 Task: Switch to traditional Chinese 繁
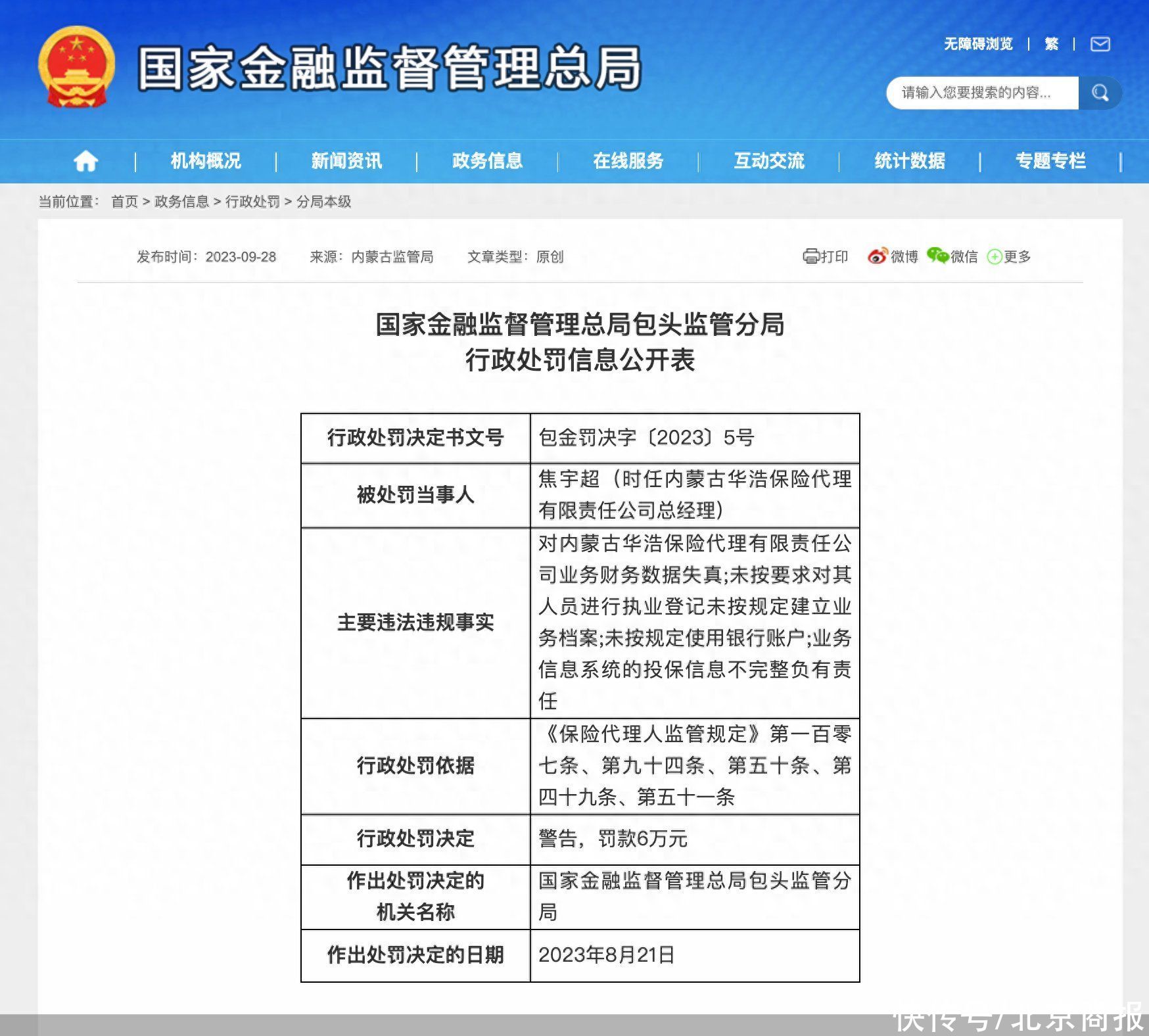(1052, 44)
